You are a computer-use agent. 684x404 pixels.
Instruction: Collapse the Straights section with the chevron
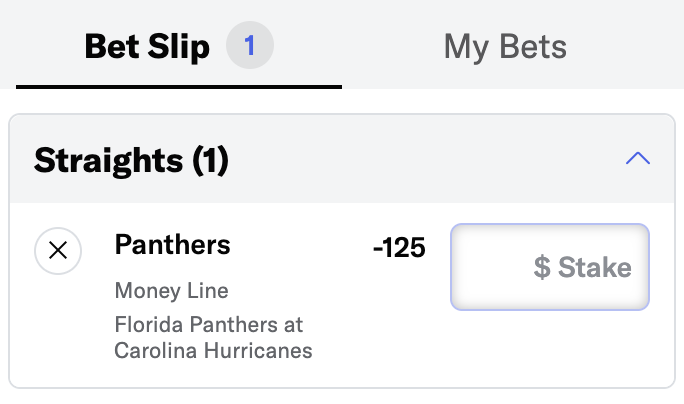pos(637,159)
